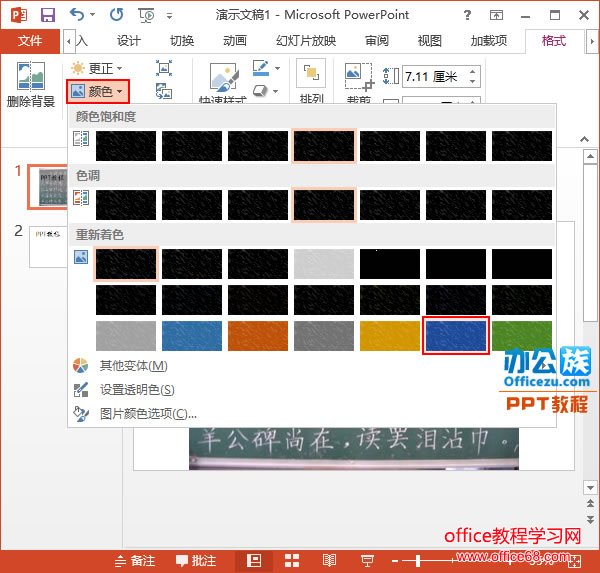
Task: Pick the red-outlined blue recolor swatch
Action: click(456, 335)
